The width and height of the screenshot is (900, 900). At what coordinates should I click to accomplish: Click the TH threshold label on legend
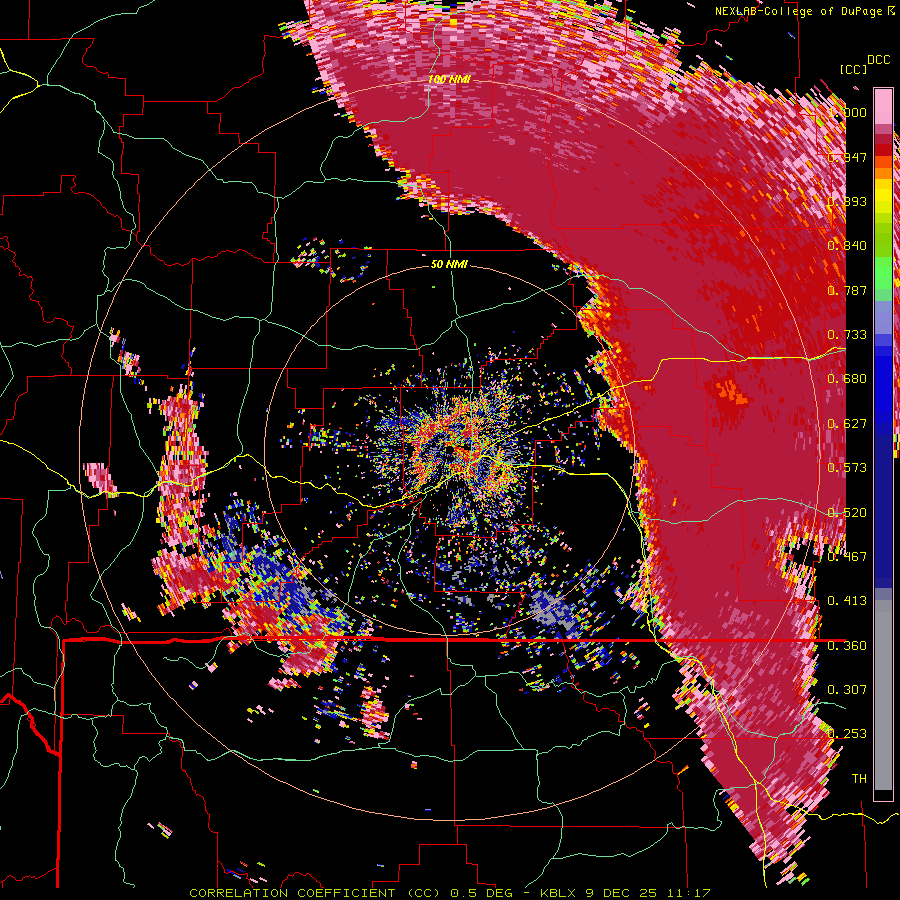tap(859, 779)
